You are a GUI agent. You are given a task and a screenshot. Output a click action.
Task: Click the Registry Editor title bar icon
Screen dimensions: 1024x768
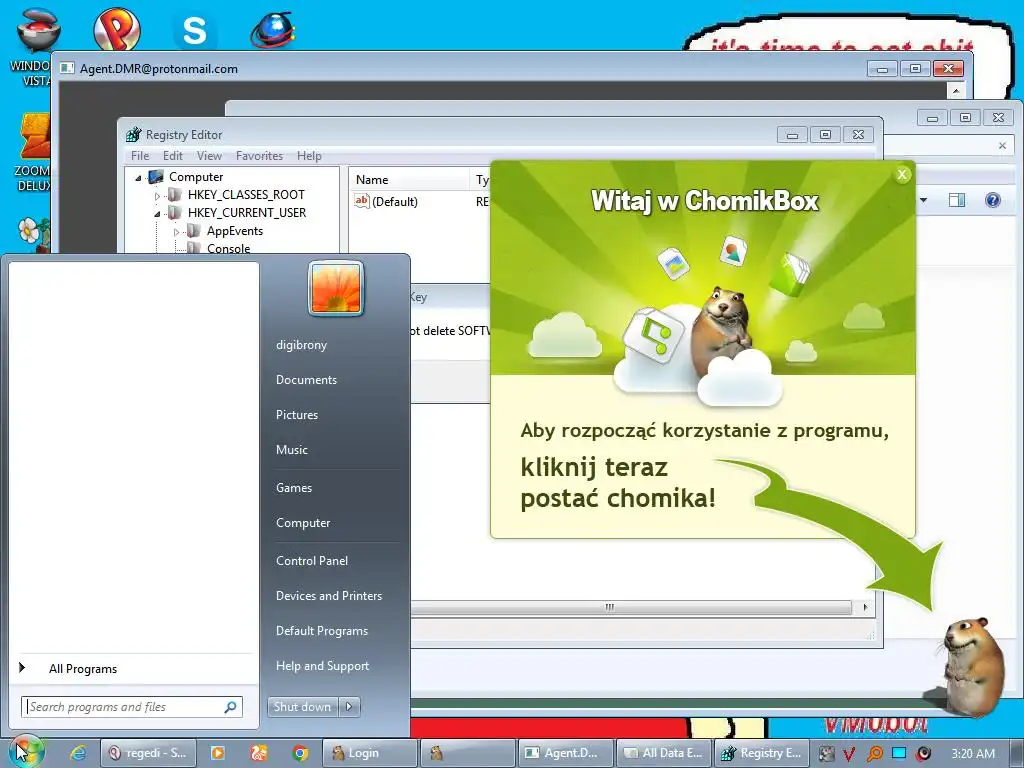(134, 135)
